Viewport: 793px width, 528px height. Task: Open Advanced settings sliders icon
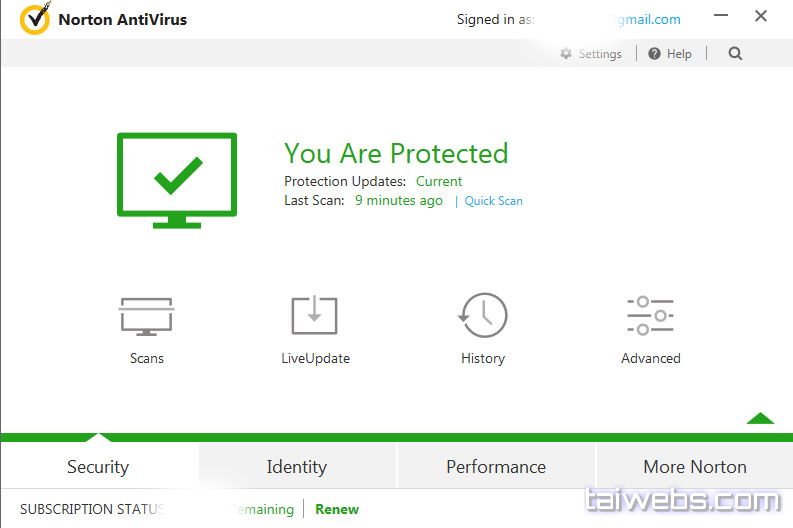[650, 316]
